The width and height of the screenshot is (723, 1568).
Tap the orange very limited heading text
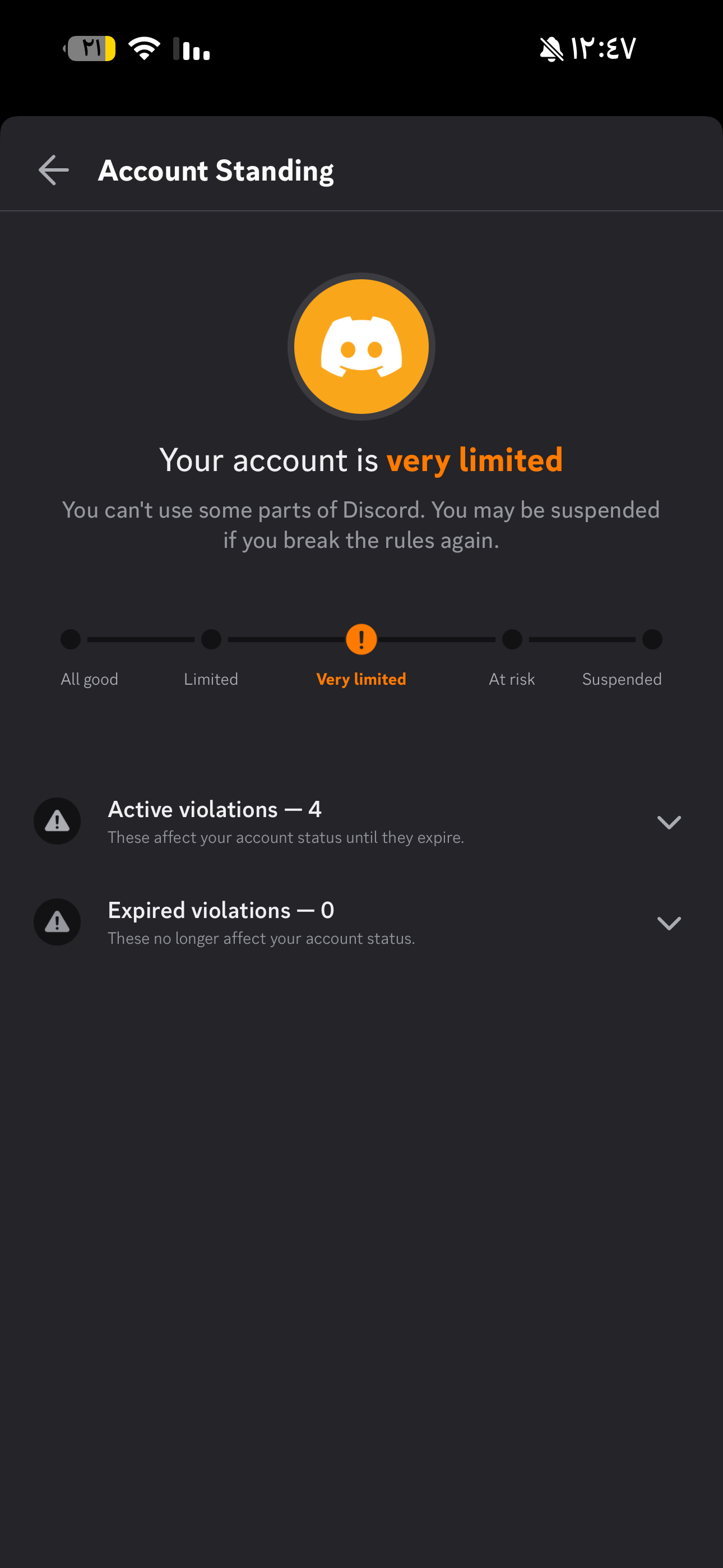click(475, 460)
